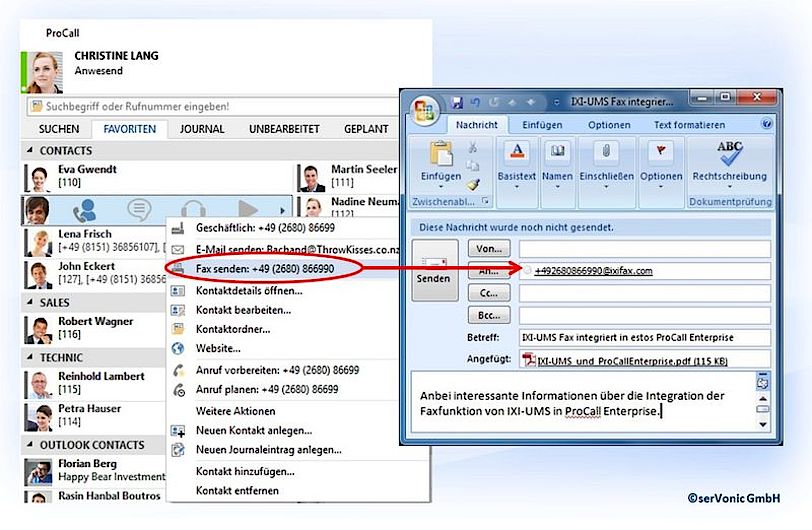This screenshot has width=812, height=530.
Task: Collapse the OUTLOOK CONTACTS group
Action: [x=30, y=445]
